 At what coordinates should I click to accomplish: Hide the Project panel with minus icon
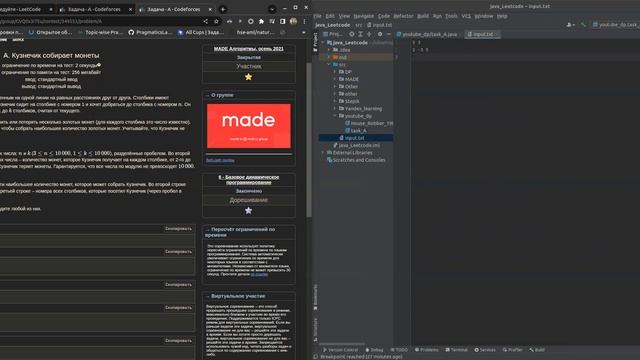coord(389,34)
